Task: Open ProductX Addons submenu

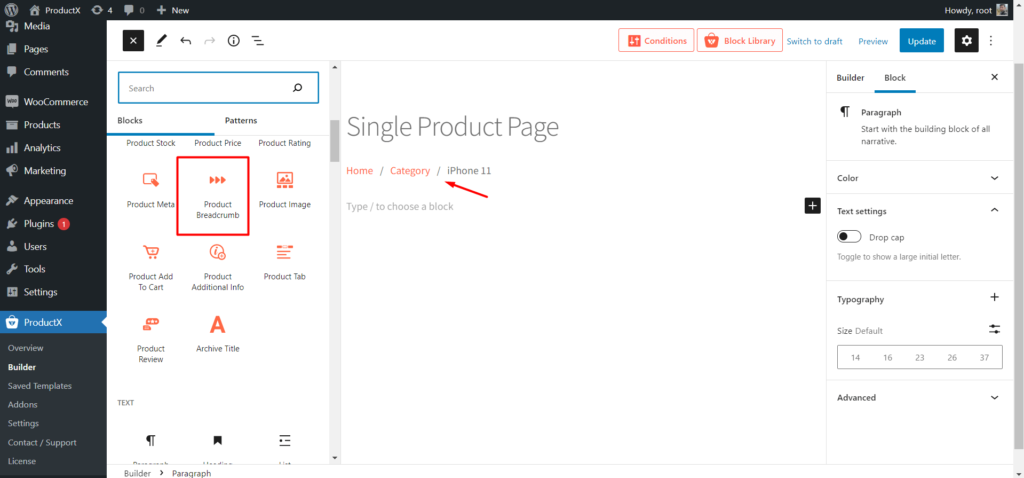Action: point(23,405)
